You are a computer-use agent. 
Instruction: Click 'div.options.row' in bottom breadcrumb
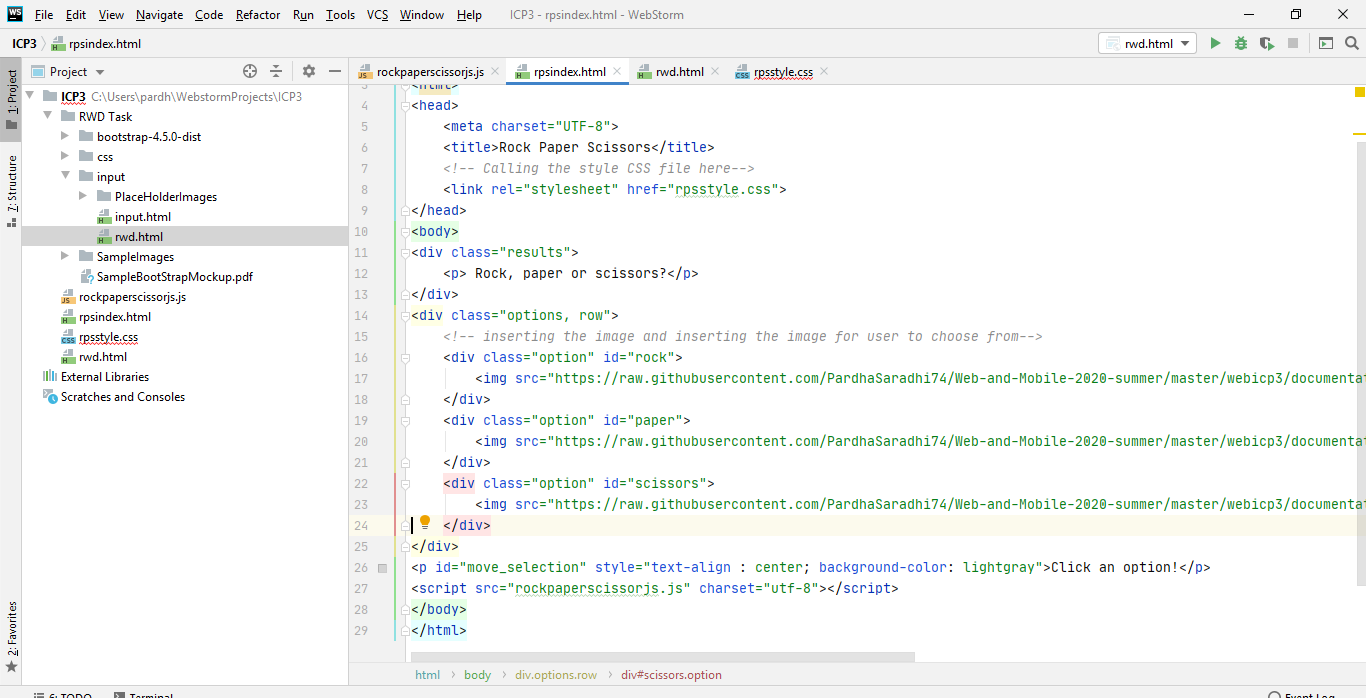(x=556, y=675)
